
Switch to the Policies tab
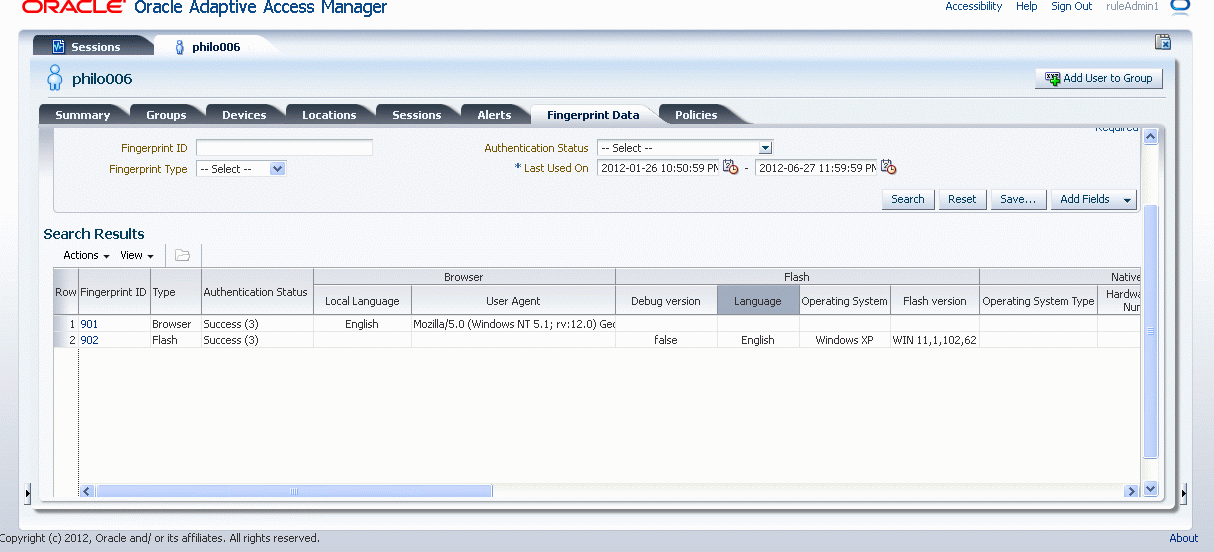coord(696,115)
